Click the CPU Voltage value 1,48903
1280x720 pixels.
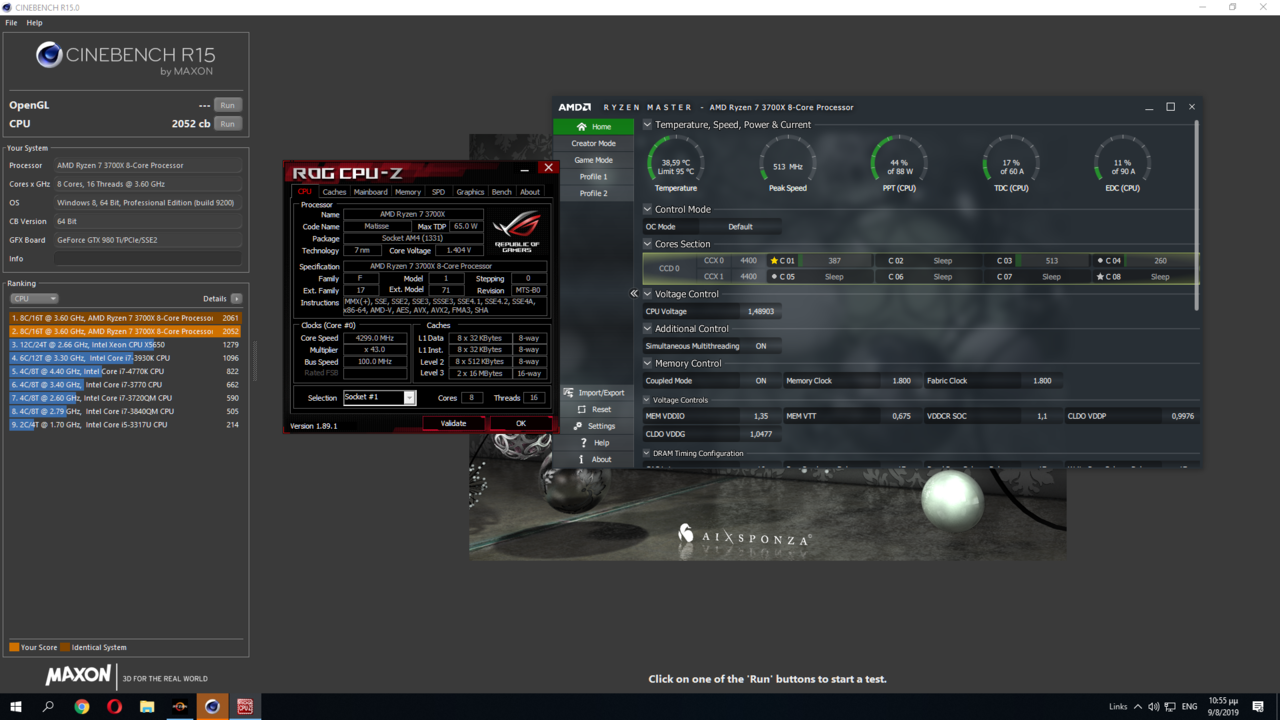click(761, 312)
